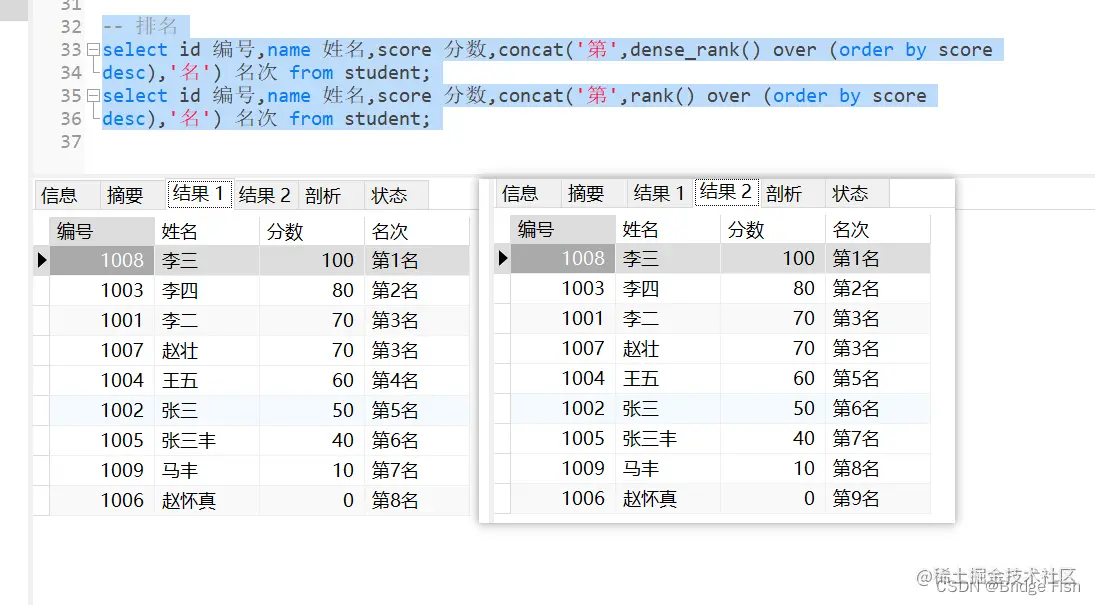Select cell 1006 in right table
This screenshot has height=605, width=1095.
[563, 498]
